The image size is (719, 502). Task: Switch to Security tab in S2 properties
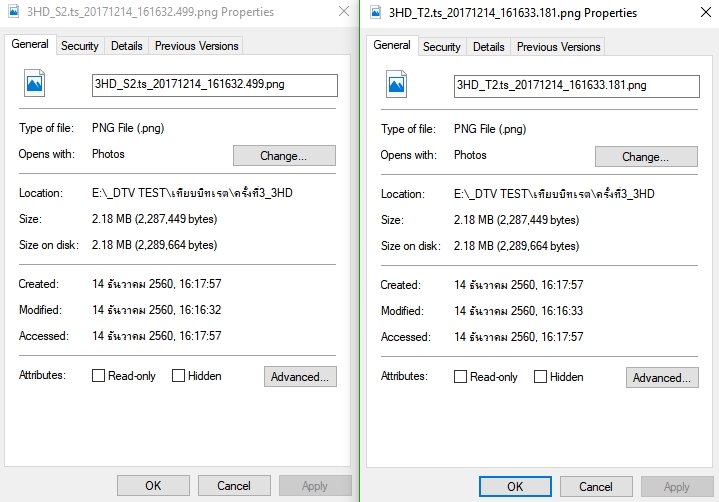pyautogui.click(x=80, y=46)
